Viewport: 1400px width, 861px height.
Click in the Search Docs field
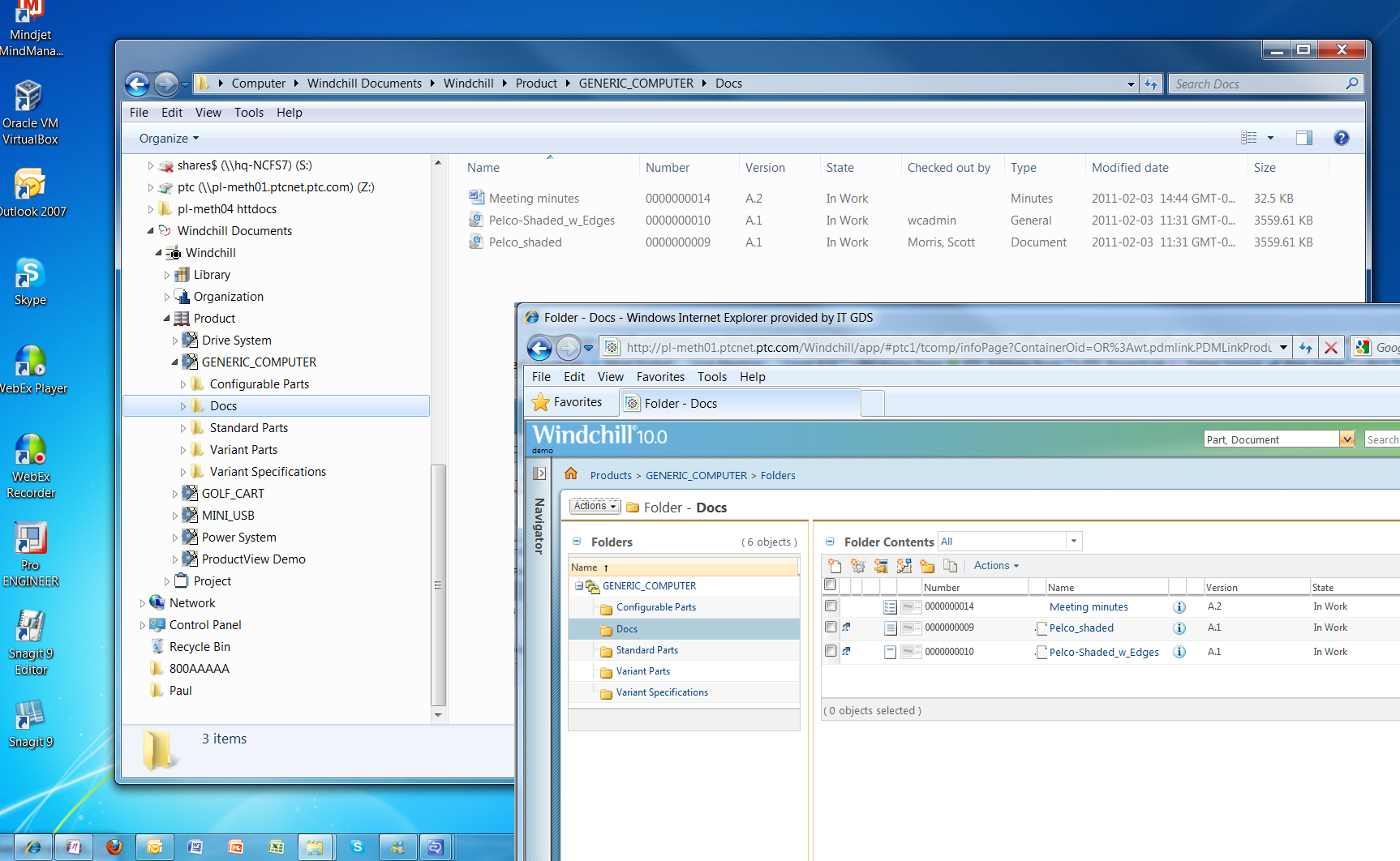[1256, 84]
